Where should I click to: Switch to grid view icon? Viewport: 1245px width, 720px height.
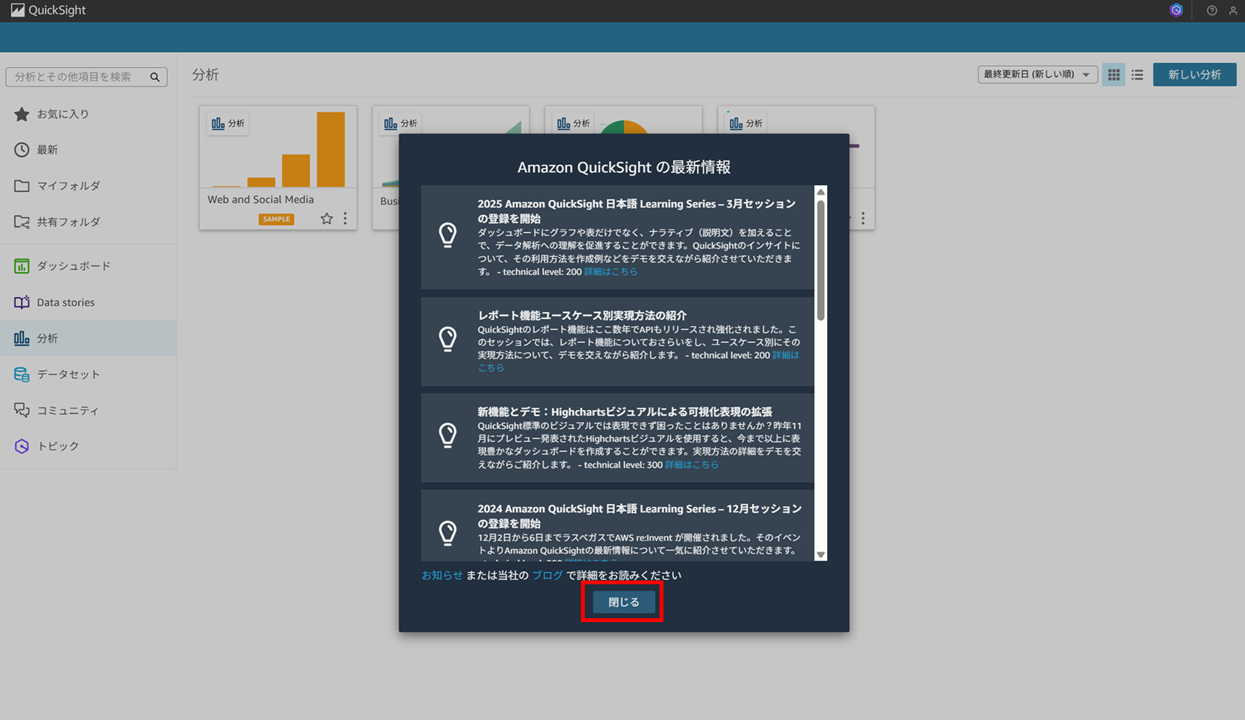pyautogui.click(x=1113, y=75)
